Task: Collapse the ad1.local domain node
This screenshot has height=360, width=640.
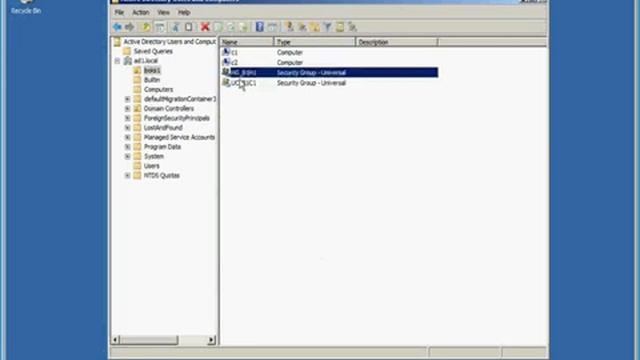Action: 118,61
